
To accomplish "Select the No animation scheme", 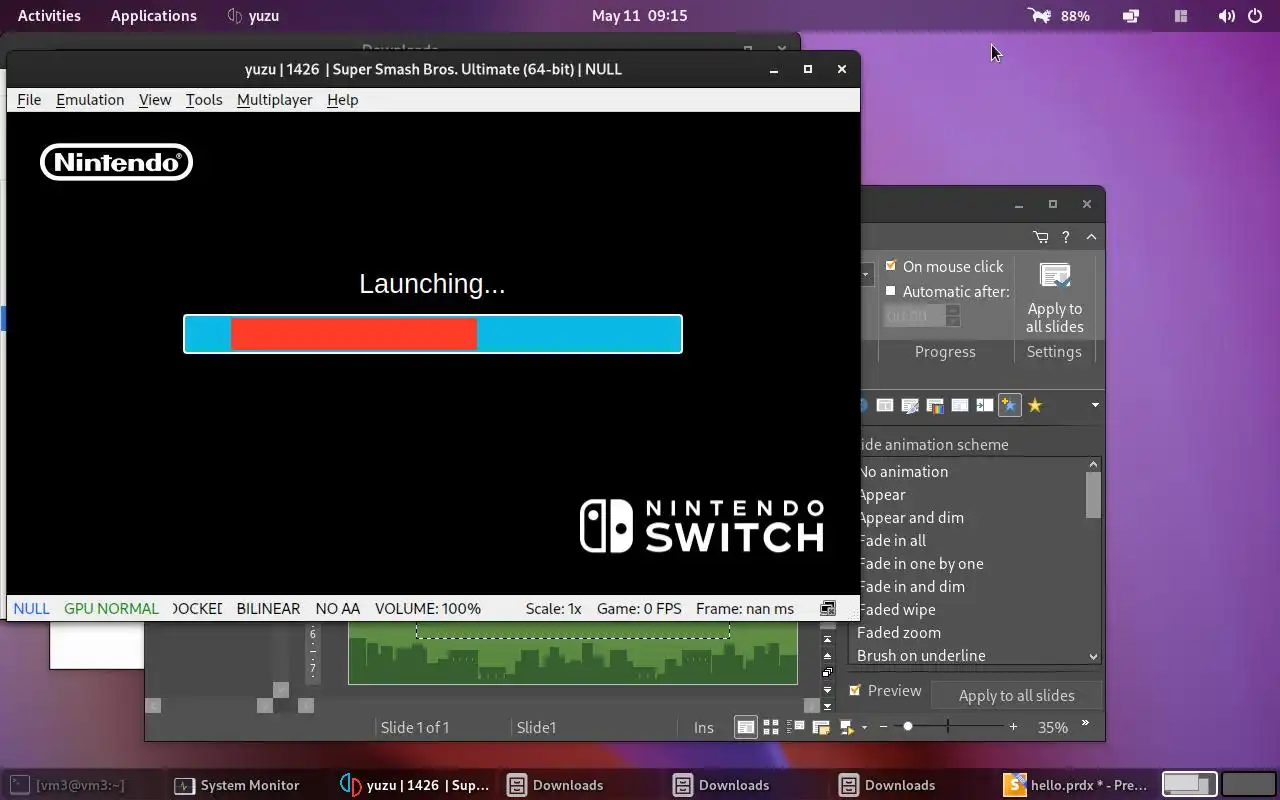I will click(x=902, y=471).
